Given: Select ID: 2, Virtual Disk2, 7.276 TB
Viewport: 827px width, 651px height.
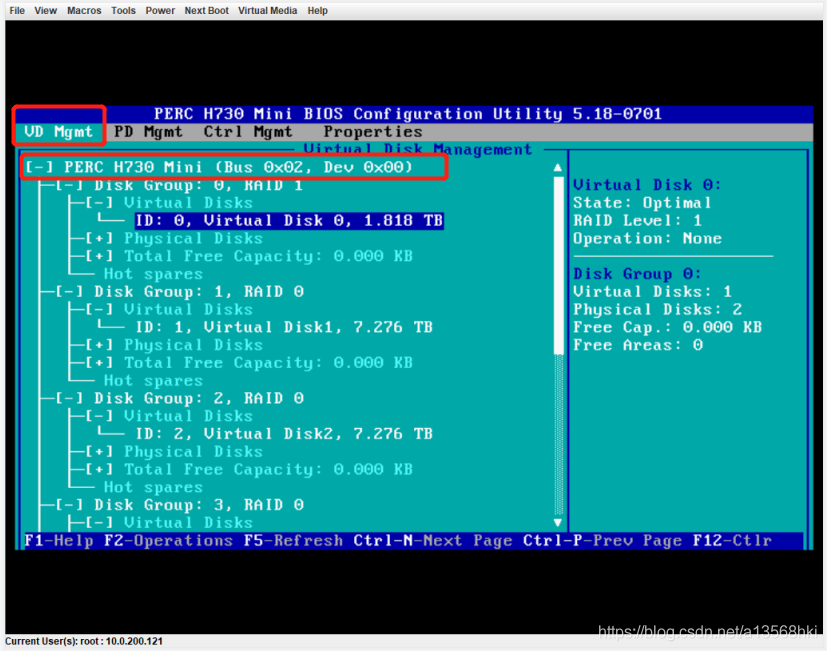Looking at the screenshot, I should tap(284, 434).
